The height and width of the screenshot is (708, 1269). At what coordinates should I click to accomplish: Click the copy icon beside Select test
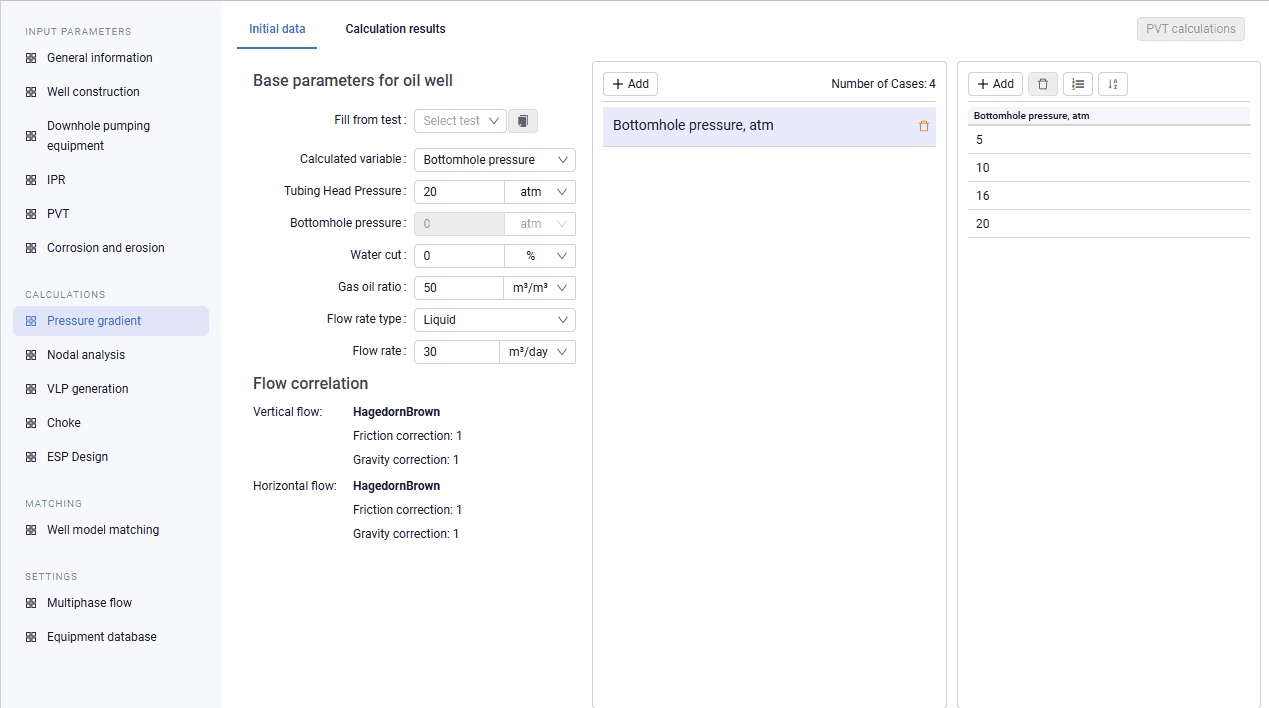(x=523, y=121)
